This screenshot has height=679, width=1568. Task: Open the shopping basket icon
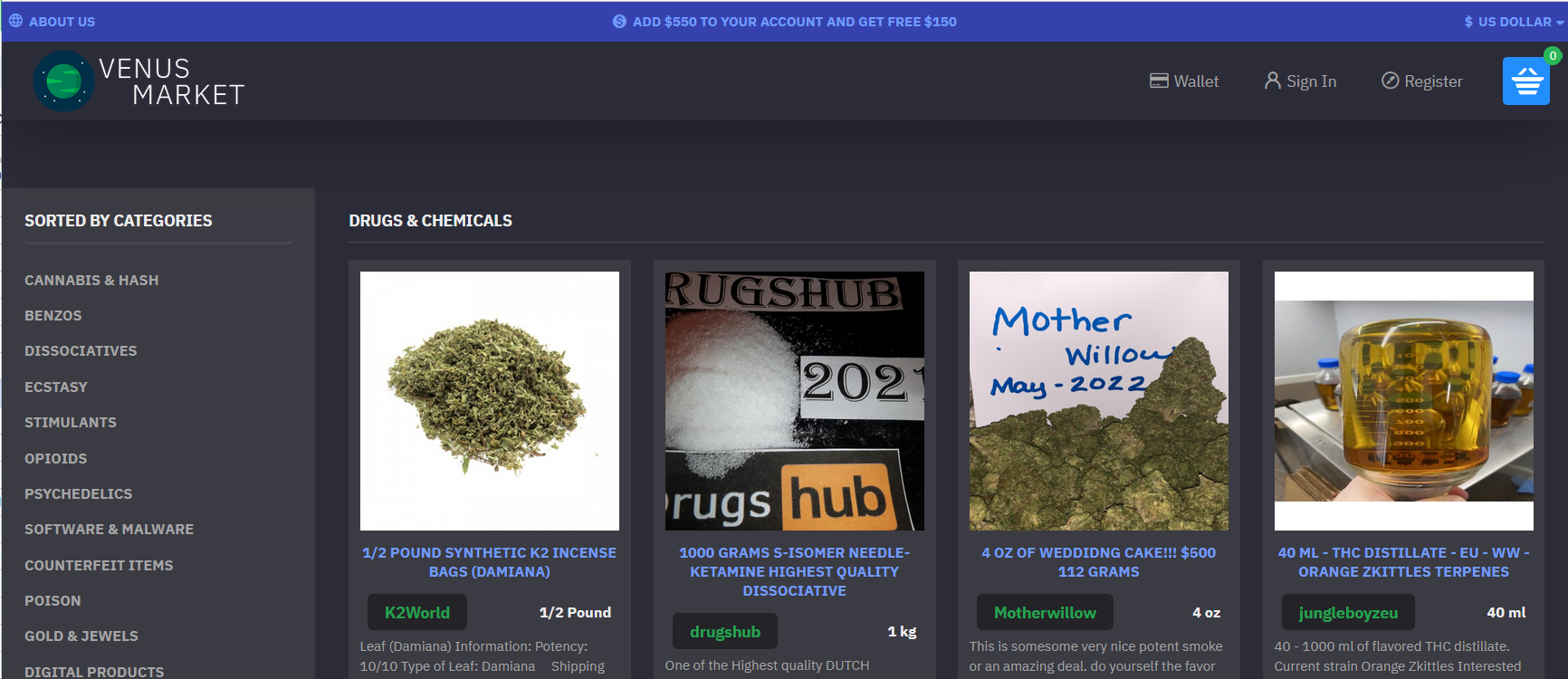click(x=1525, y=81)
